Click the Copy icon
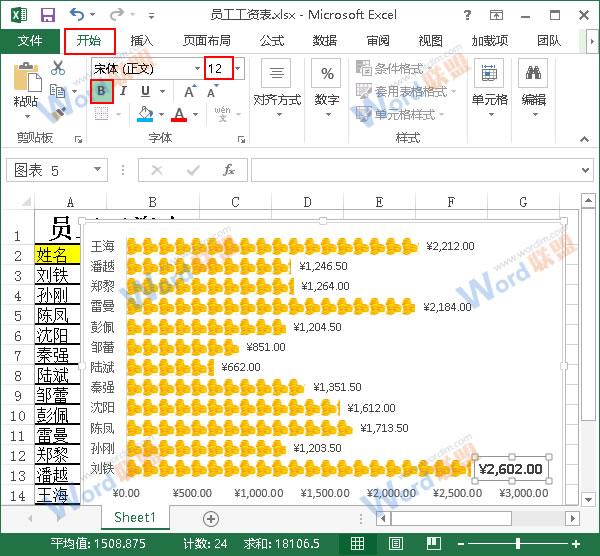Image resolution: width=600 pixels, height=556 pixels. coord(58,91)
